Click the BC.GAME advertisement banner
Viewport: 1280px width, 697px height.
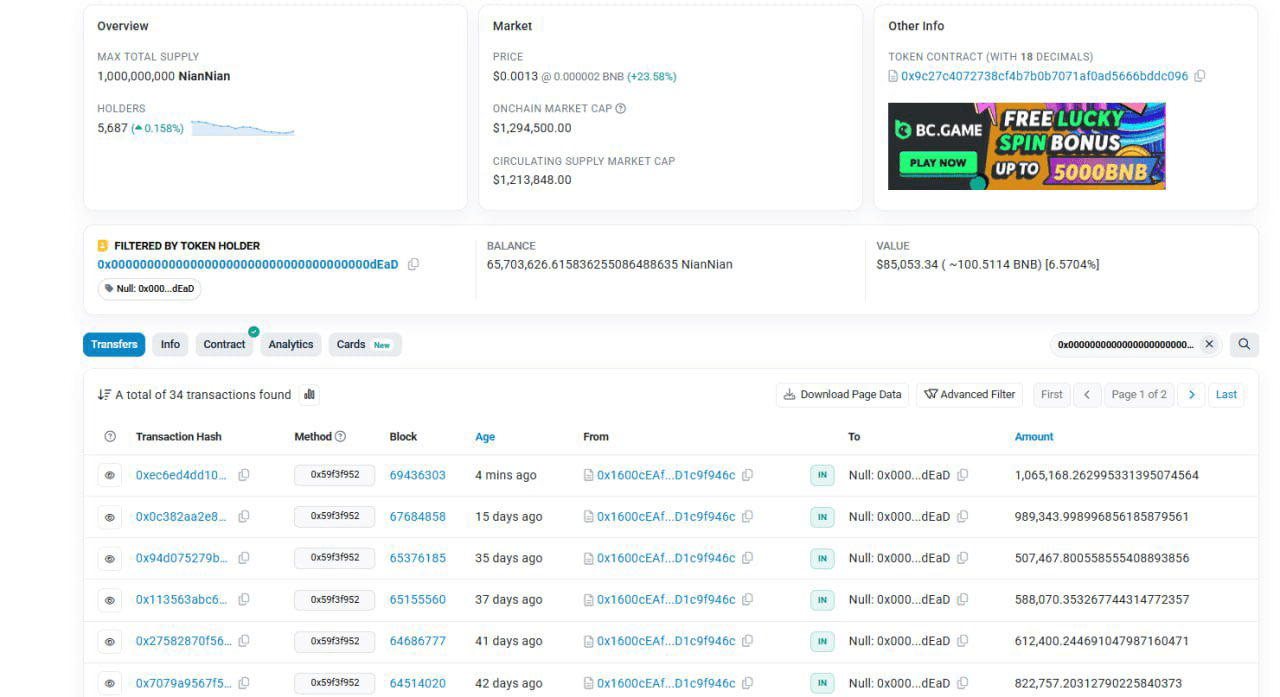pos(1026,146)
